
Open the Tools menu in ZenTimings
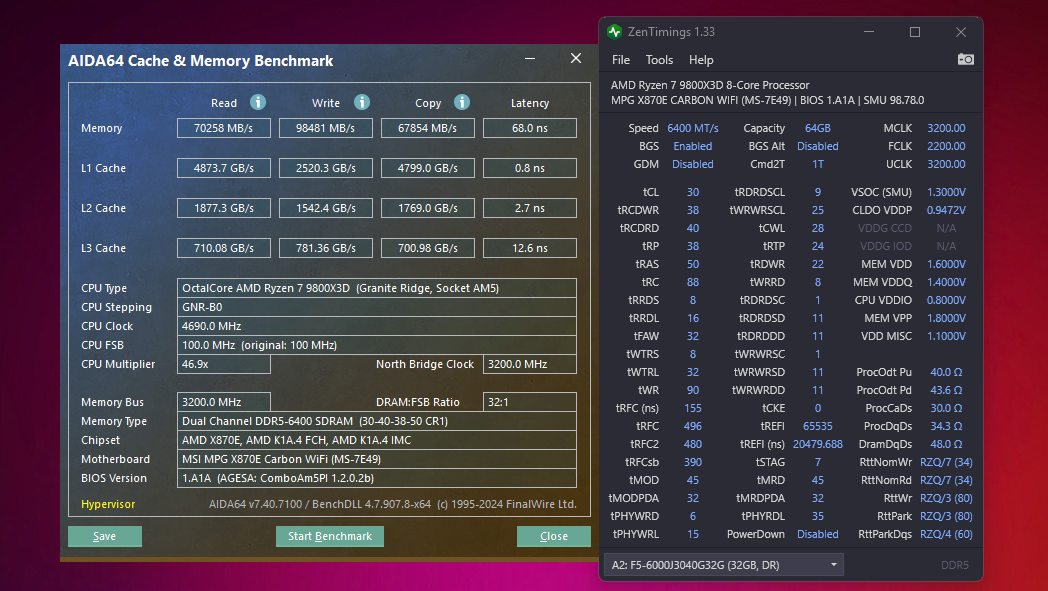(659, 60)
